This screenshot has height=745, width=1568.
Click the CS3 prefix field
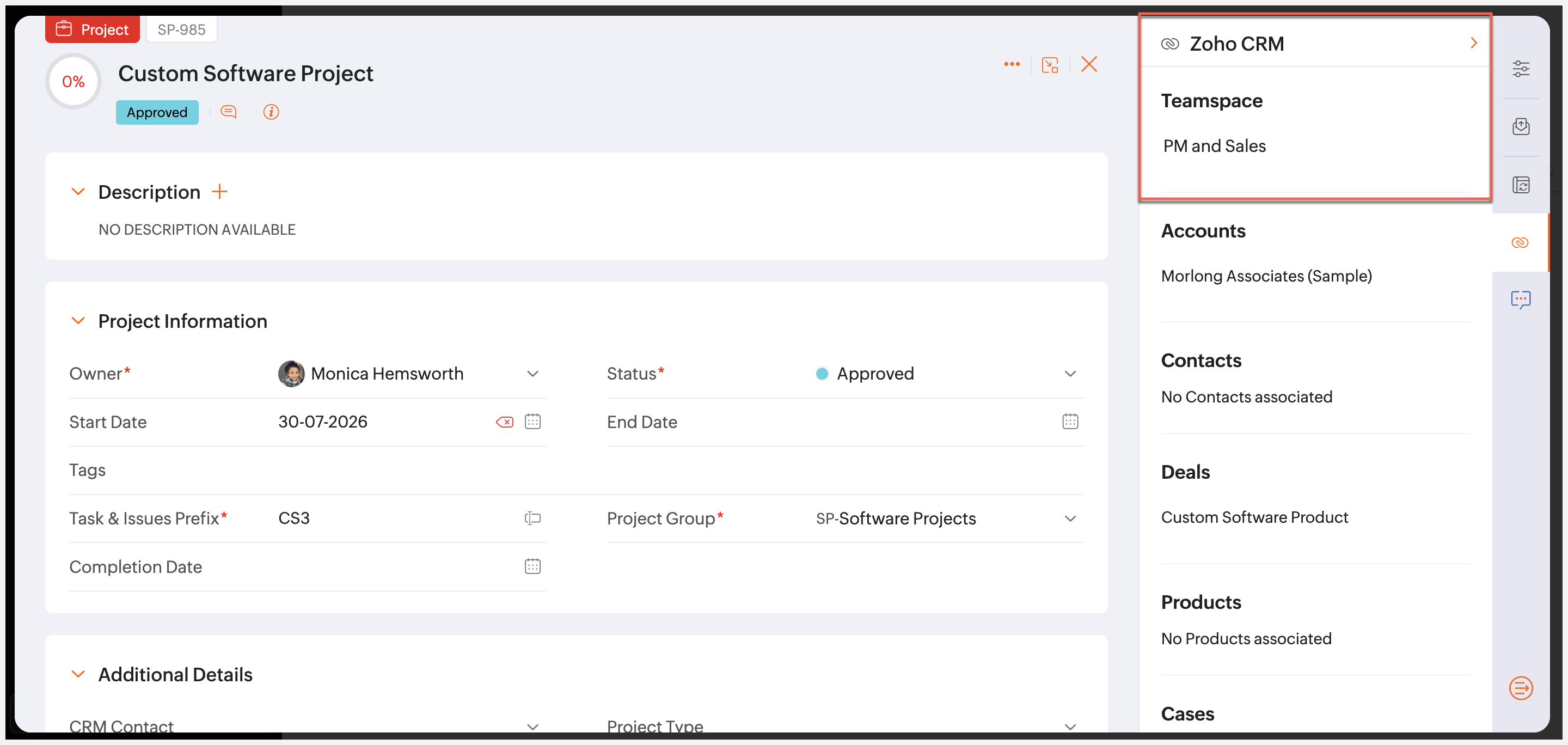pos(294,518)
